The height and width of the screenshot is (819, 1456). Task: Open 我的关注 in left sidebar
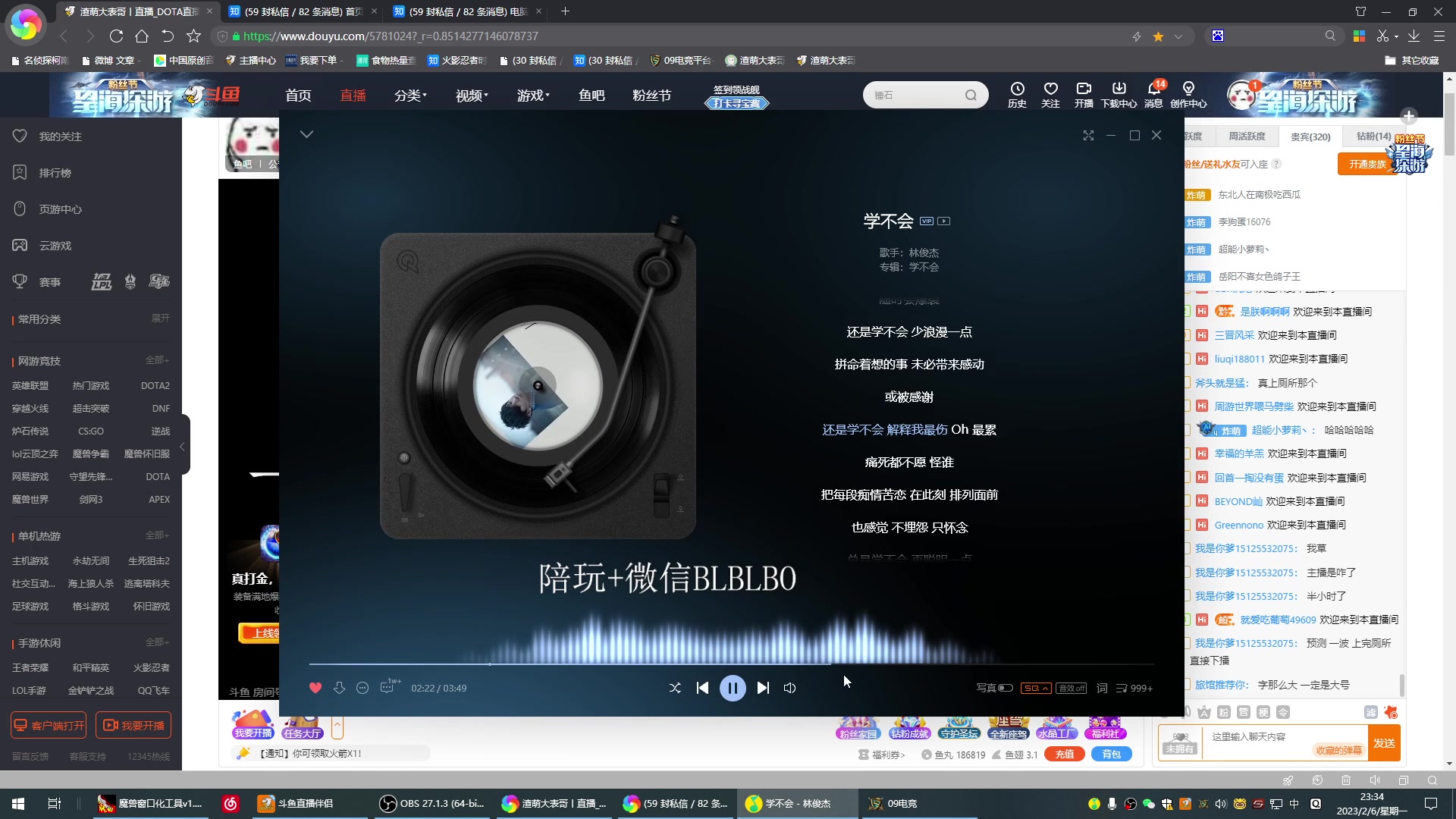point(61,136)
